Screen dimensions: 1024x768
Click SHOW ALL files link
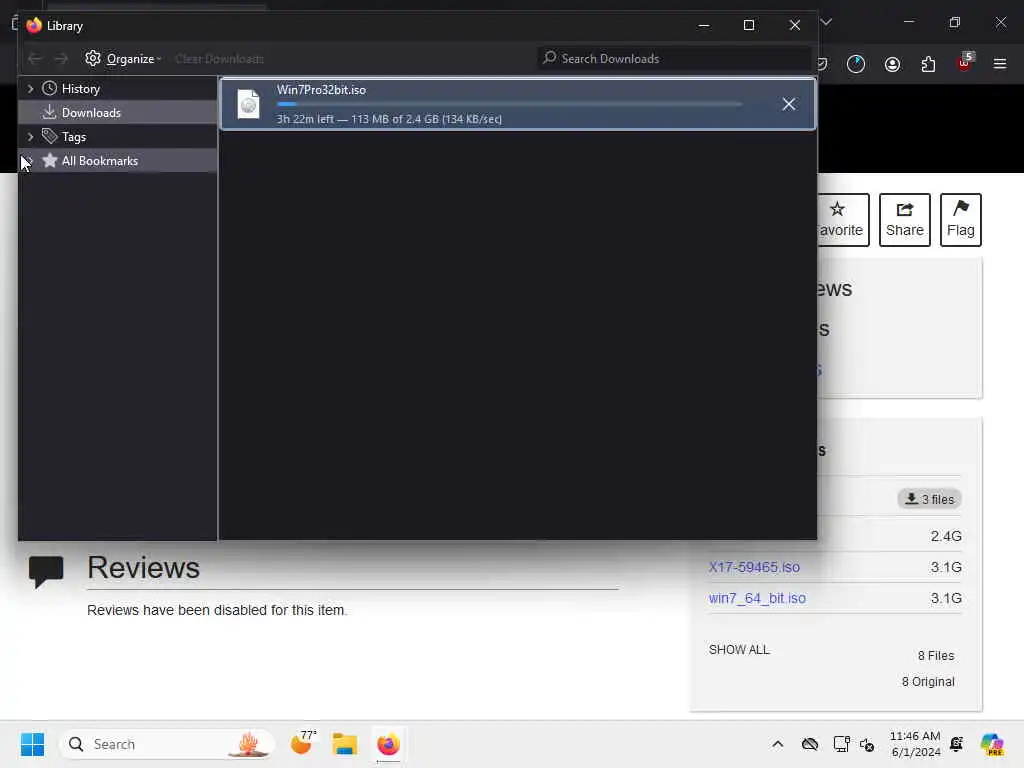coord(739,650)
